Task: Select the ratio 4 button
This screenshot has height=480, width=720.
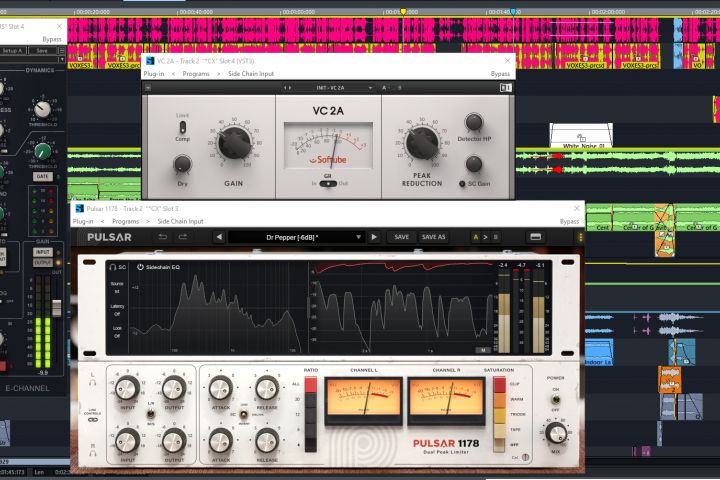Action: tap(310, 445)
